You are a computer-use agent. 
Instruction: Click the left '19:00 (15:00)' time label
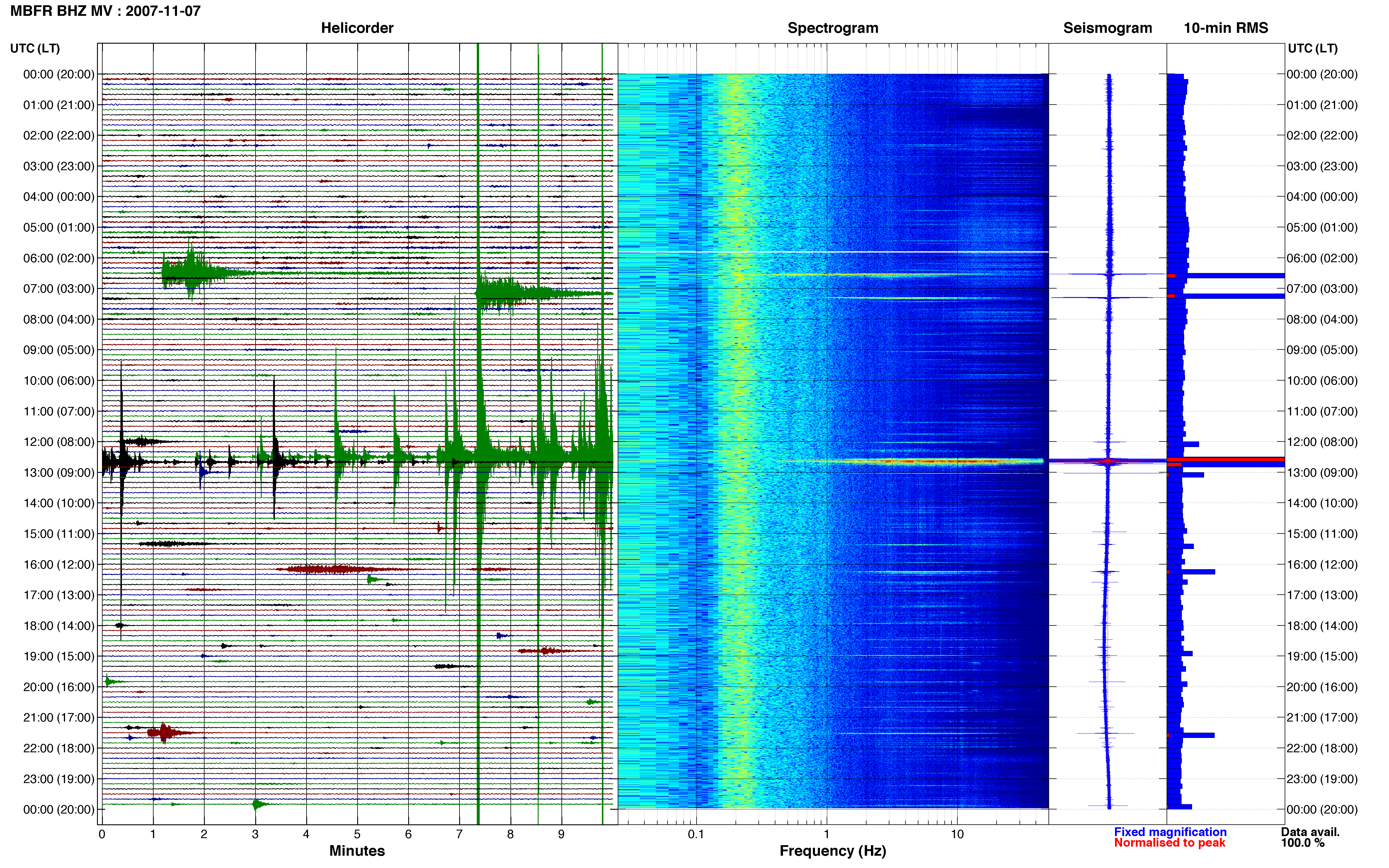59,656
